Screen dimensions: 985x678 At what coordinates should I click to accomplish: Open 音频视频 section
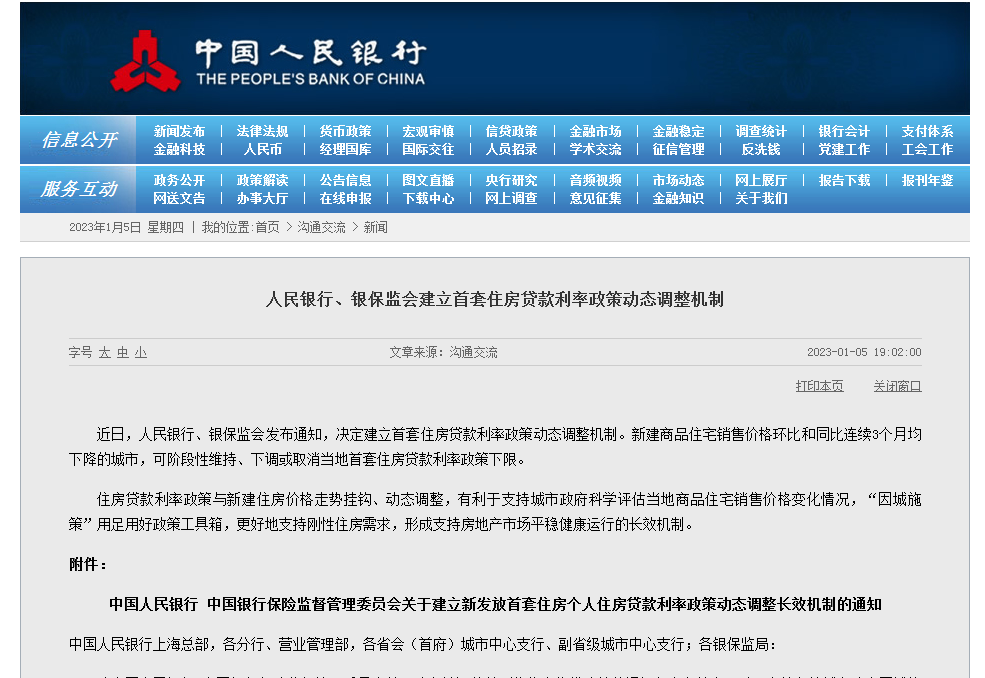pos(595,180)
